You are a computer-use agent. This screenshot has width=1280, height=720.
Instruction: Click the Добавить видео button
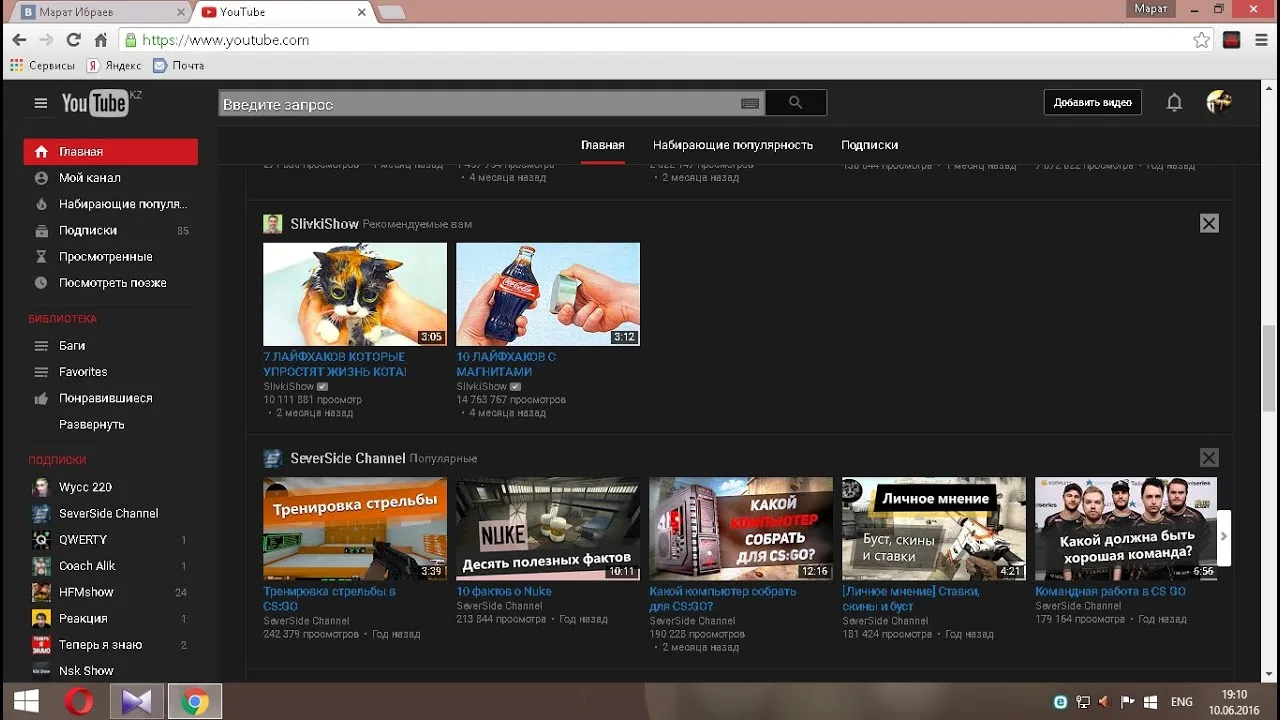(1093, 102)
